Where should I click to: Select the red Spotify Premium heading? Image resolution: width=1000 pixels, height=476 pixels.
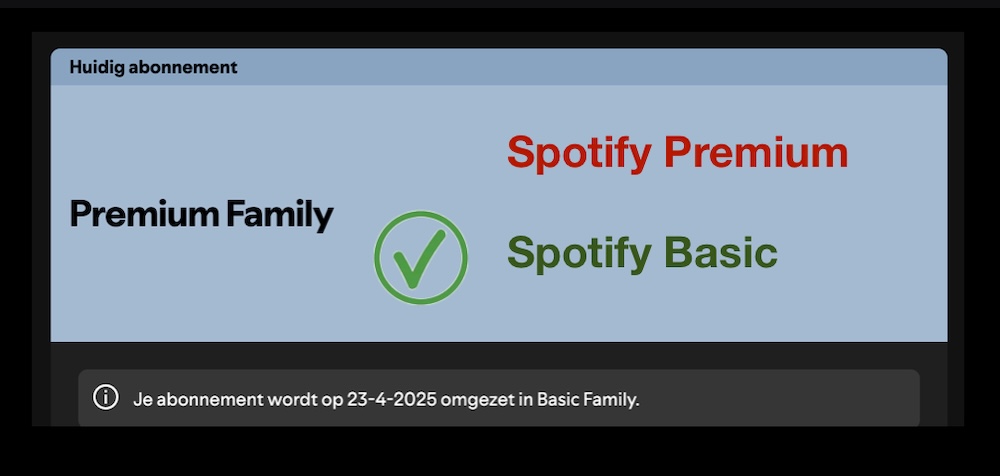(677, 153)
